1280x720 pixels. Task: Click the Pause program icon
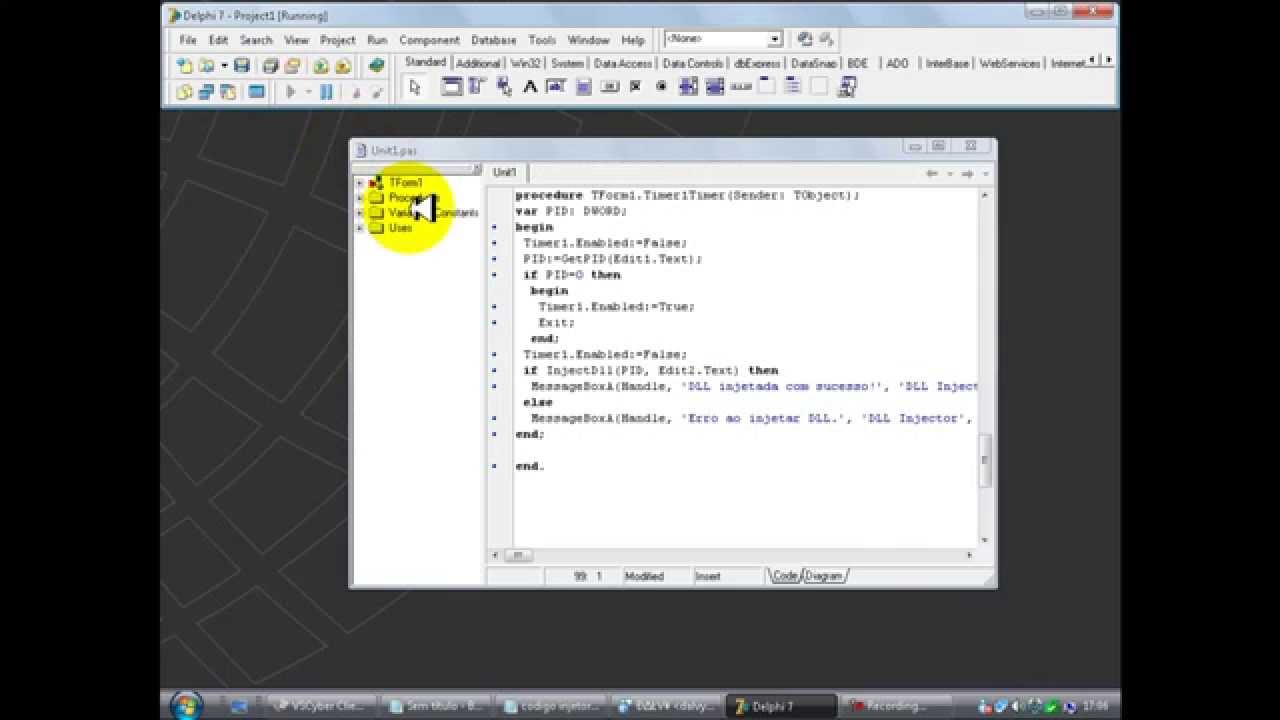pos(326,92)
